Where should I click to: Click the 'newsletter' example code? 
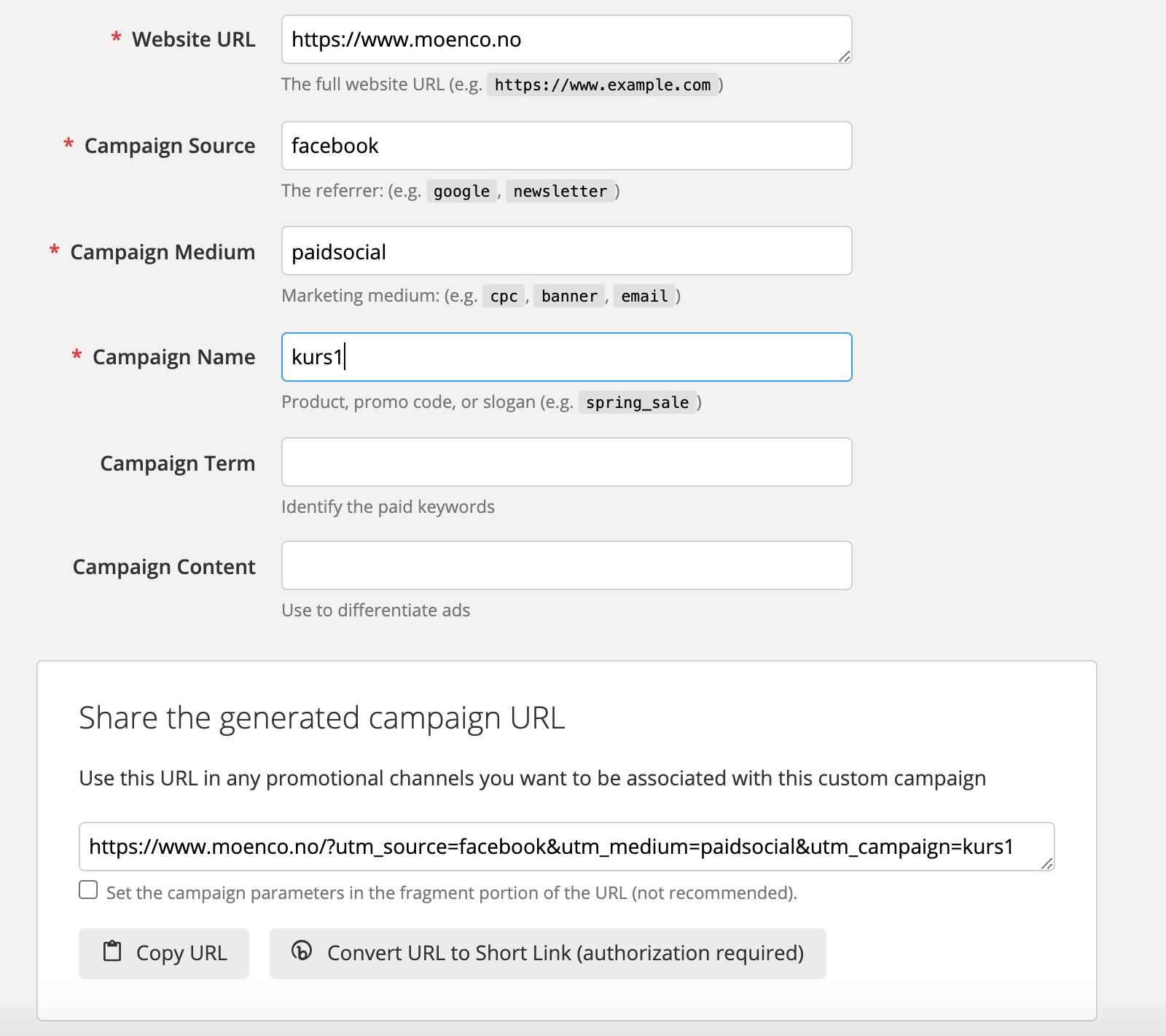560,191
